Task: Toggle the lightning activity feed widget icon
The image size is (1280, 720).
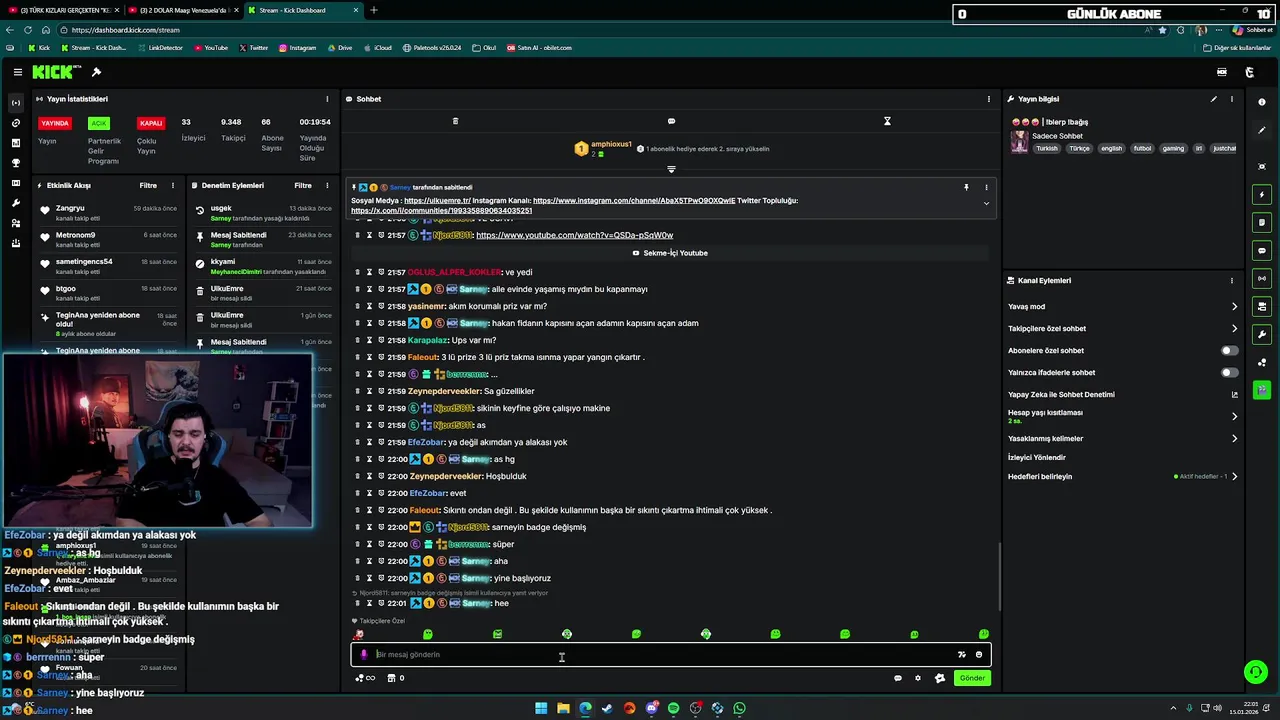Action: tap(1262, 194)
